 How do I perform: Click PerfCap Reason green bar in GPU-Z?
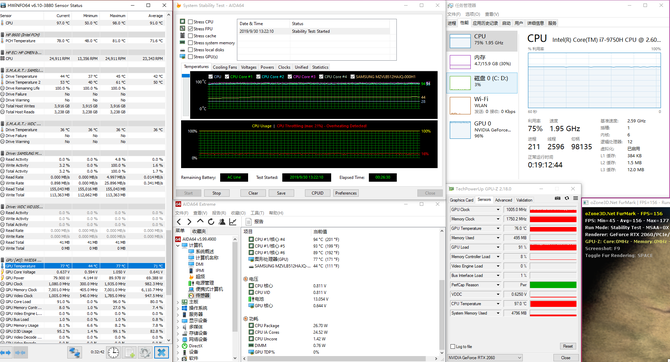coord(553,285)
